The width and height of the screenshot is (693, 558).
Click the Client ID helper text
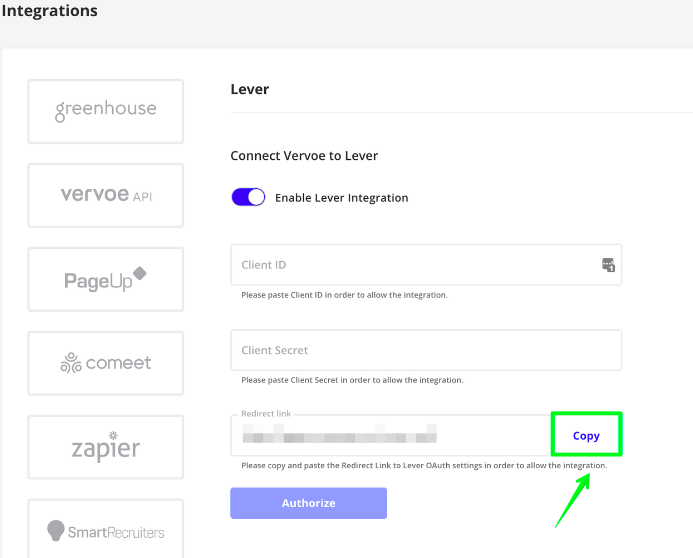[344, 295]
